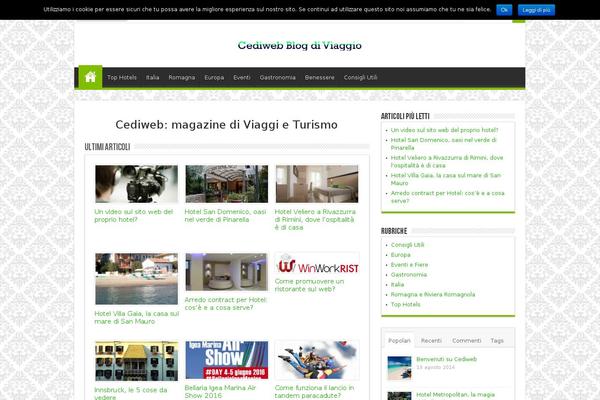Viewport: 600px width, 400px height.
Task: Open the Leggi di più cookie button
Action: tap(536, 10)
